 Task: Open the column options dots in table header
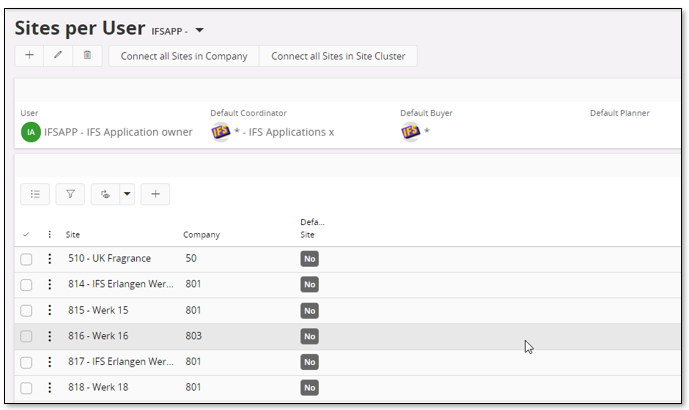click(x=50, y=234)
